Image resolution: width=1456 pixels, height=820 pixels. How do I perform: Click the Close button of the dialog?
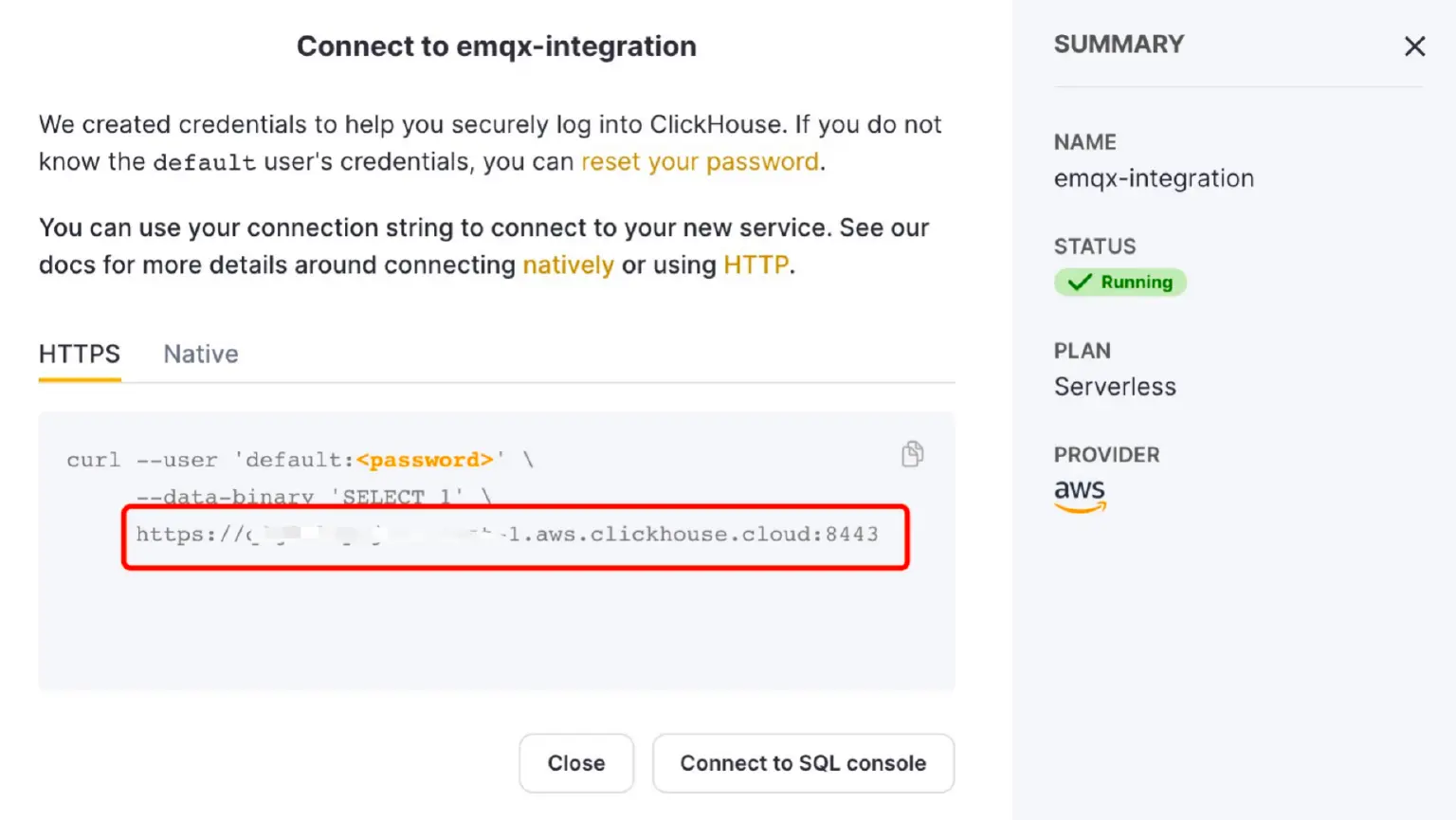coord(575,763)
